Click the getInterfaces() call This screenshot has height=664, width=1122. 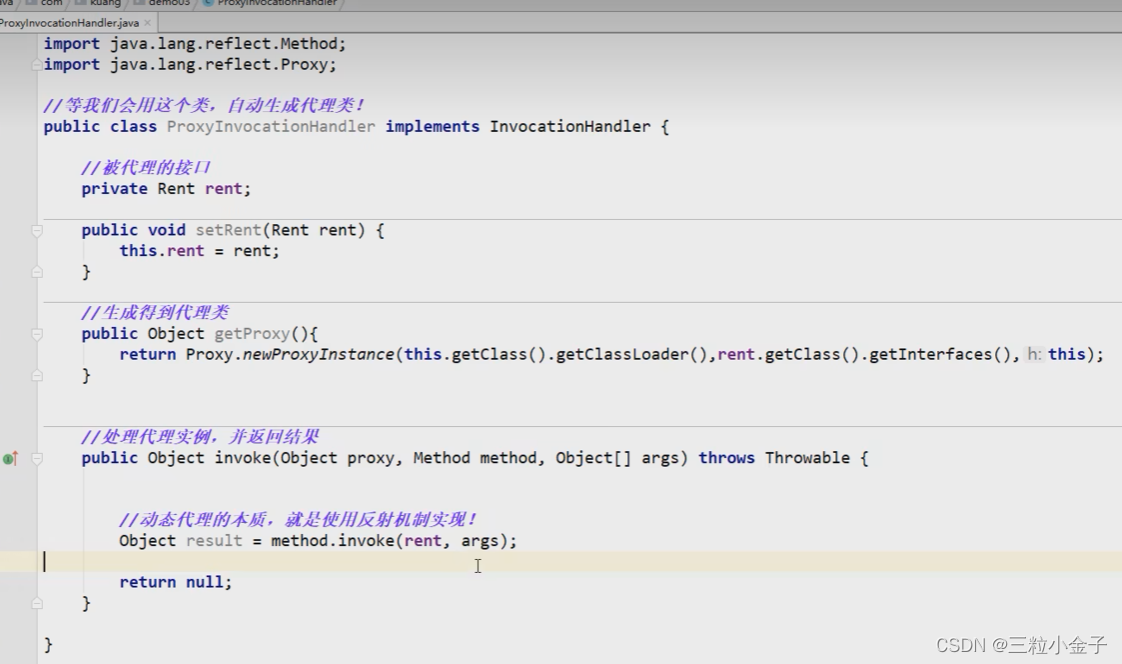point(940,355)
